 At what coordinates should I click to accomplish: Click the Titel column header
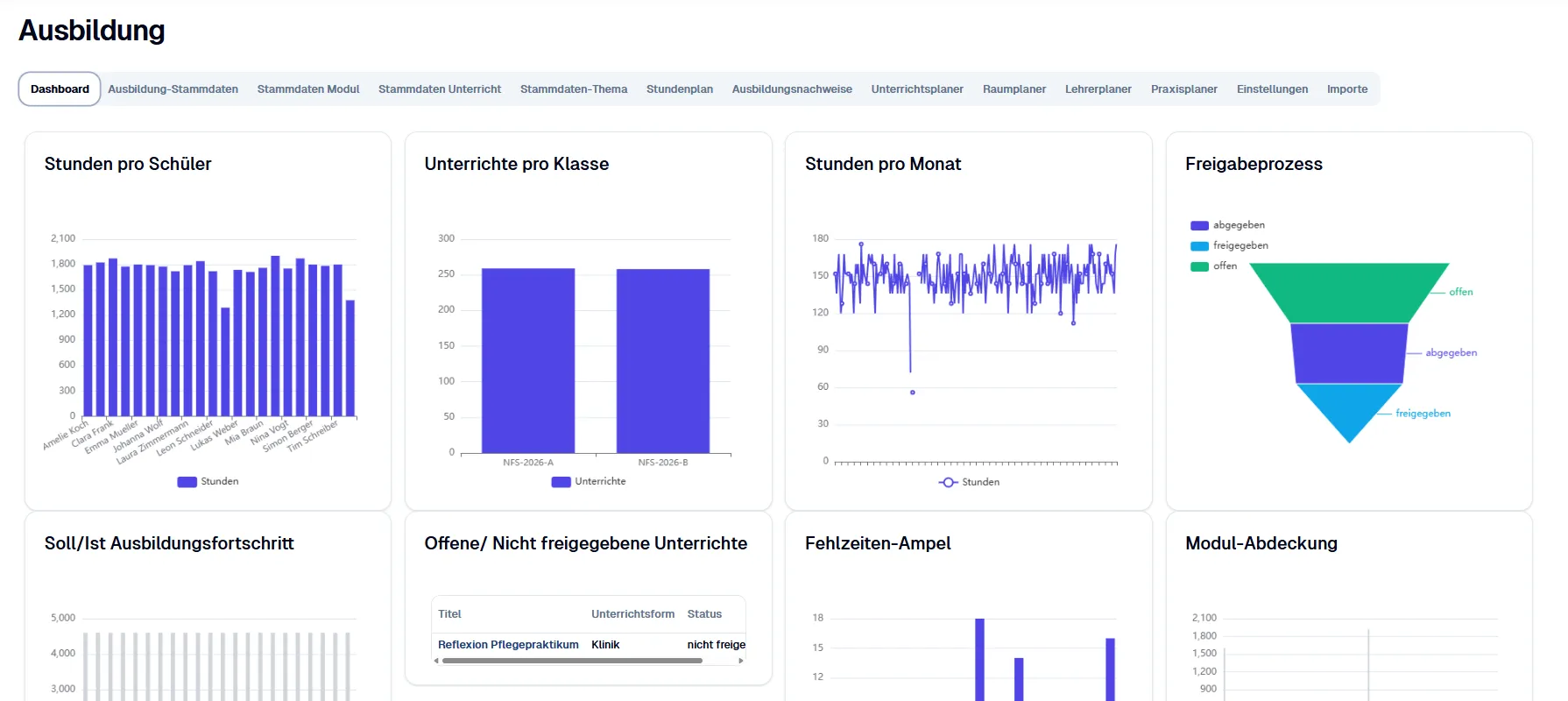449,614
